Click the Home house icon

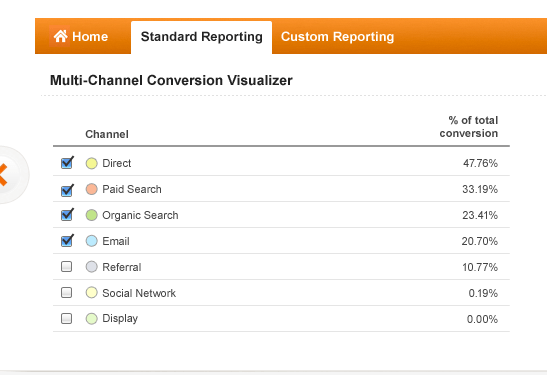point(60,36)
